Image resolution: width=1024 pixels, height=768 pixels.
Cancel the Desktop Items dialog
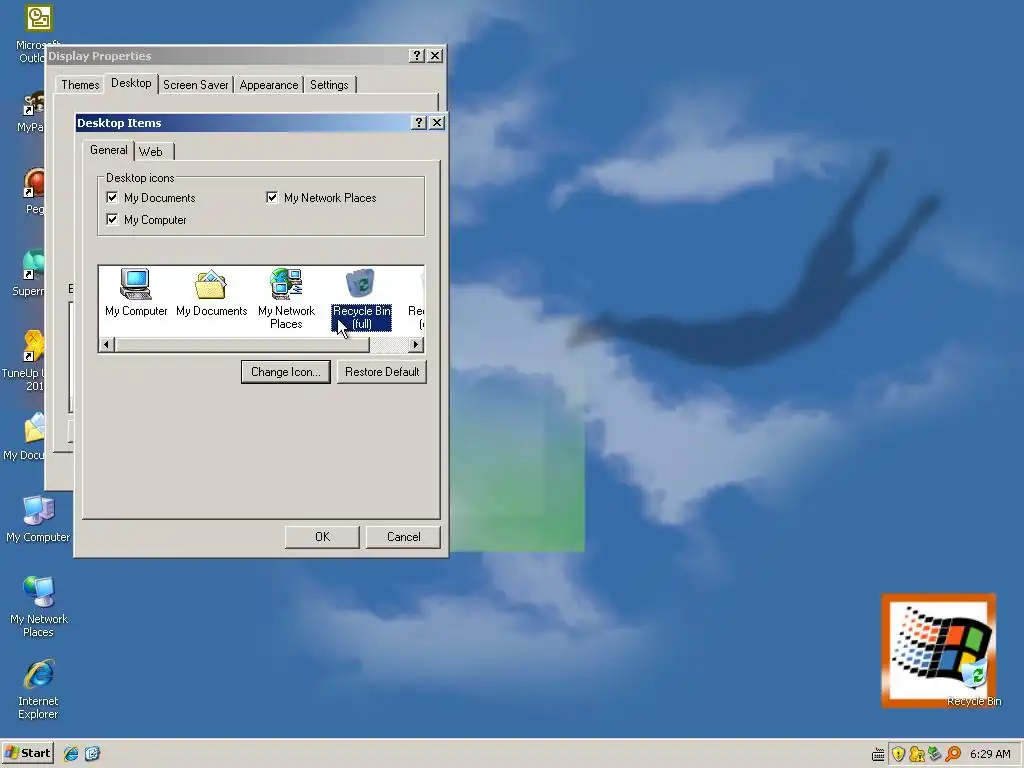pos(404,537)
